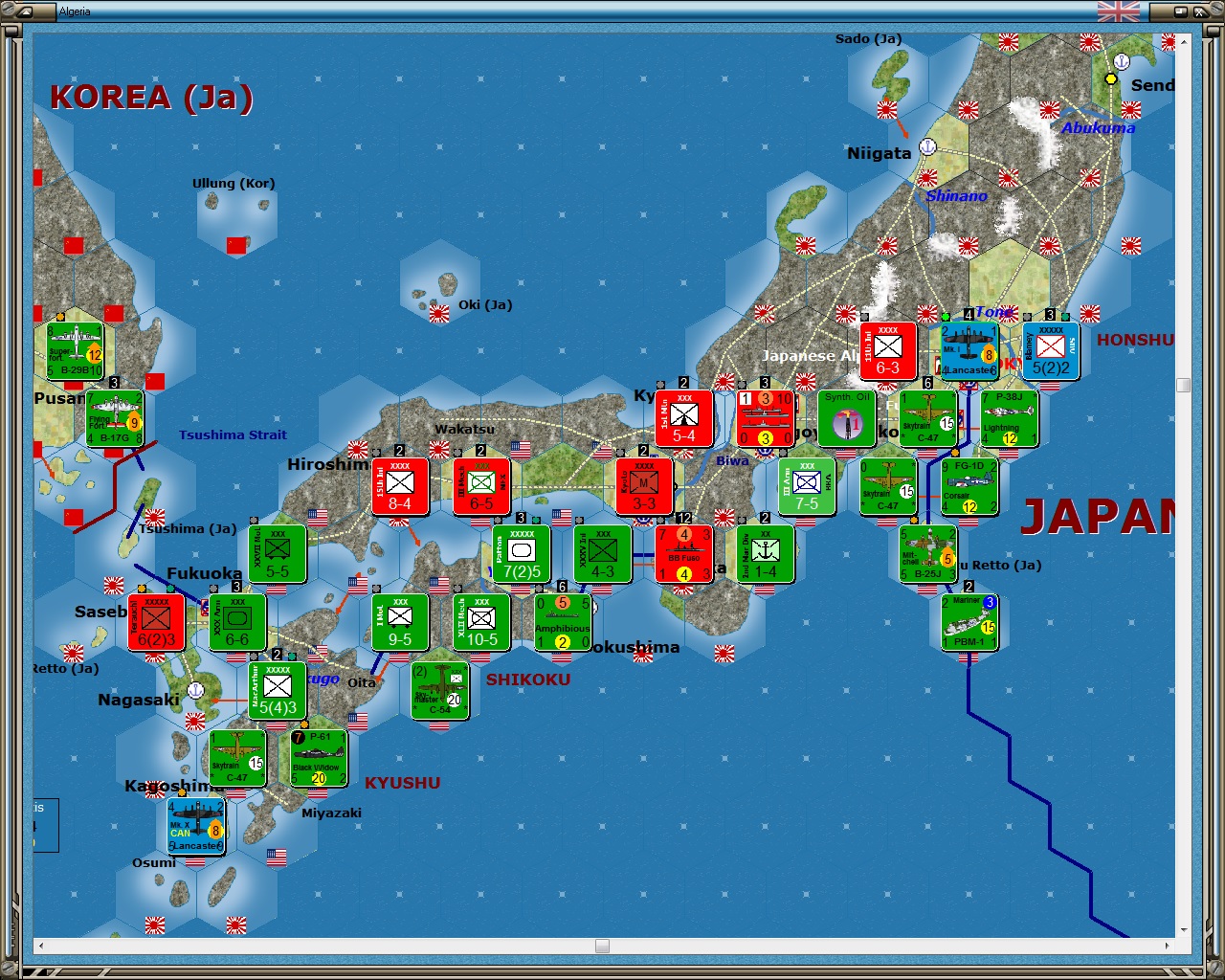The height and width of the screenshot is (980, 1225).
Task: Click the vertical scrollbar thumb
Action: [x=1184, y=385]
